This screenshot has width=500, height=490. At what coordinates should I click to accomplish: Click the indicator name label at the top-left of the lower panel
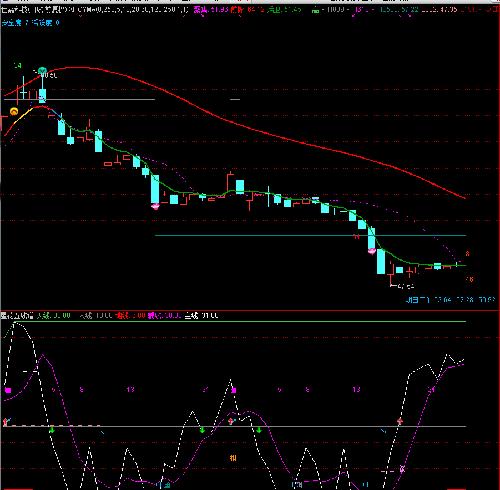(17, 315)
